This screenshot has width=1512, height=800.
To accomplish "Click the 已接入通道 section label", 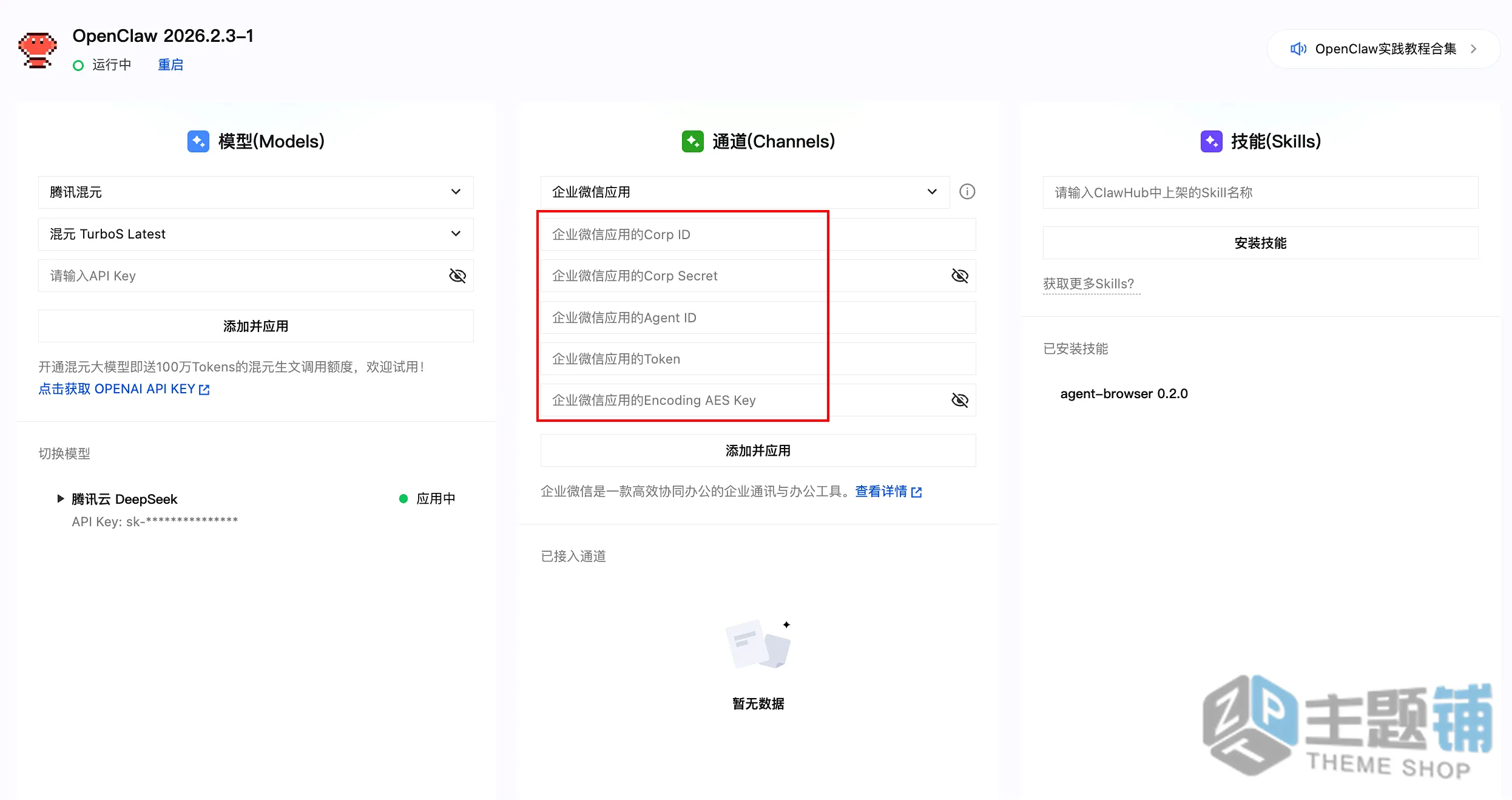I will 573,557.
